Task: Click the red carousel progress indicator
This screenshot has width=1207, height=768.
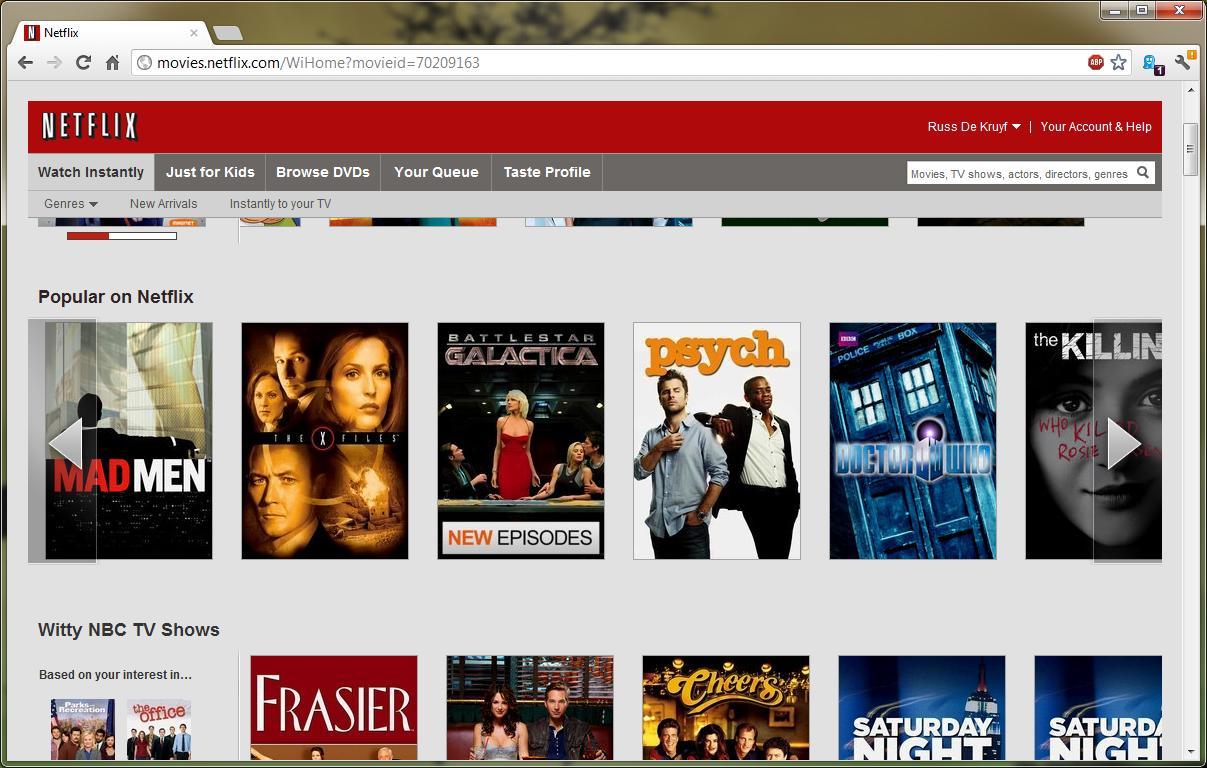Action: (x=86, y=236)
